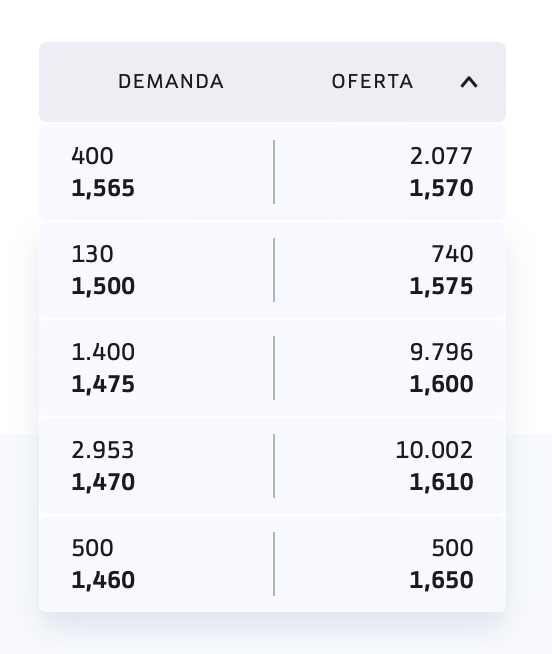The height and width of the screenshot is (654, 552).
Task: Collapse the order book with the chevron
Action: [469, 82]
